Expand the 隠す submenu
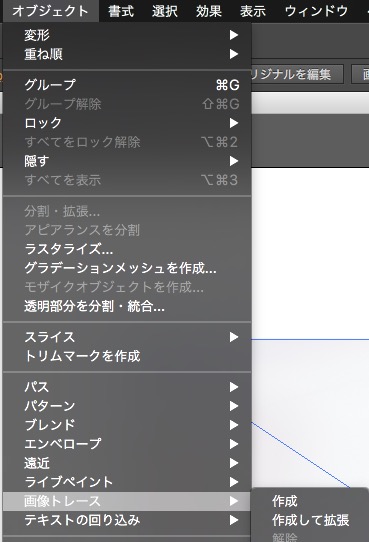This screenshot has height=542, width=369. 127,161
